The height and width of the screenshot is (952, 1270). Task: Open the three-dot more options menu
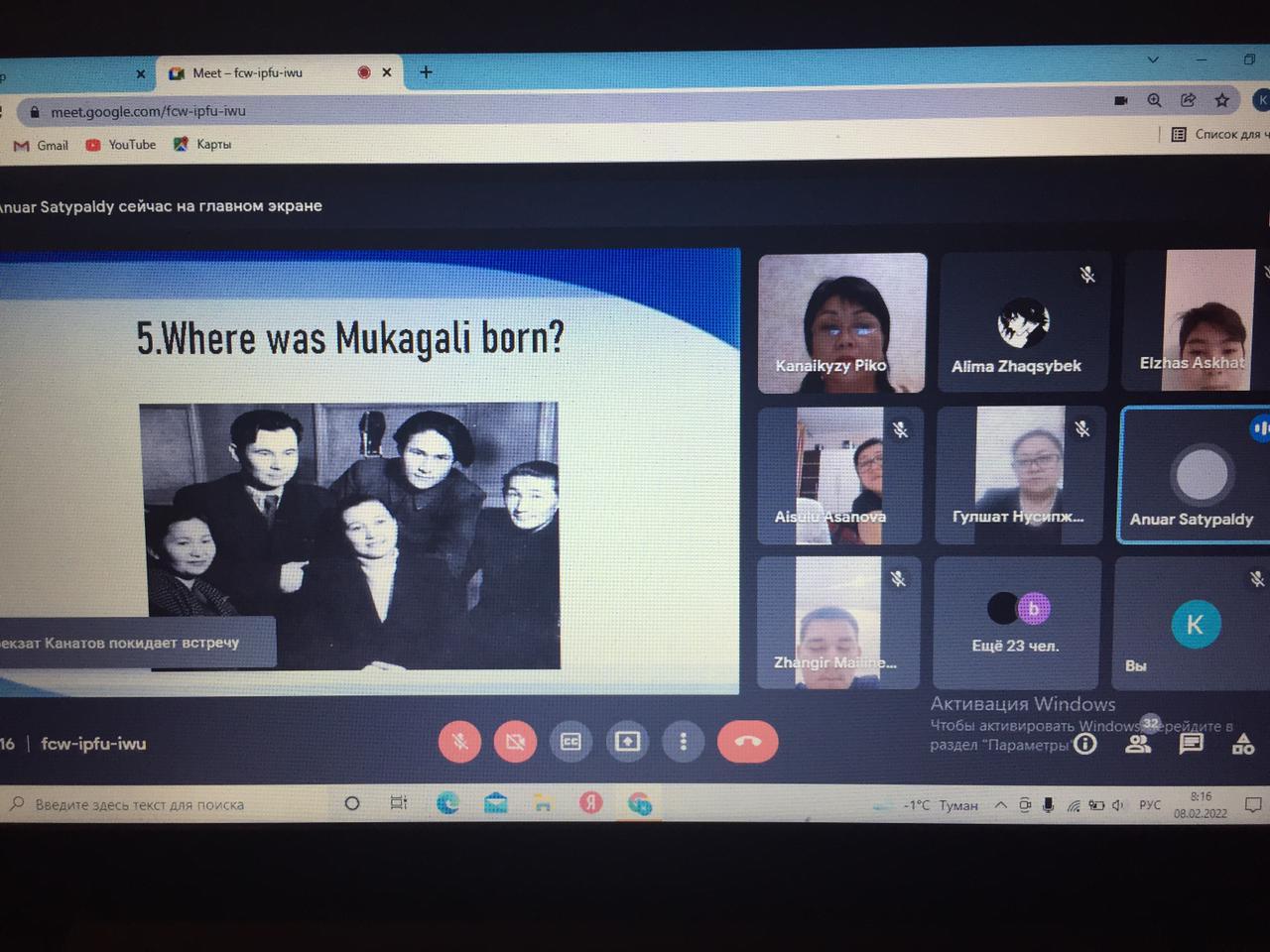[683, 742]
